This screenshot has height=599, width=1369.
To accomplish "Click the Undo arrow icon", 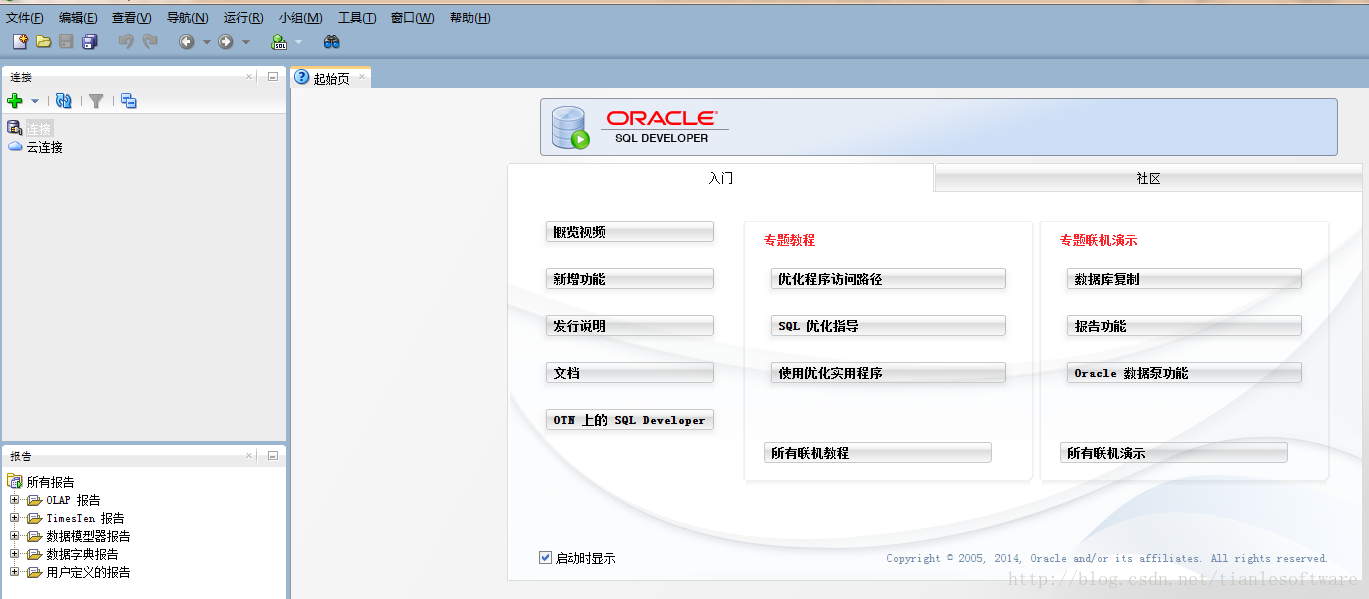I will pos(126,41).
